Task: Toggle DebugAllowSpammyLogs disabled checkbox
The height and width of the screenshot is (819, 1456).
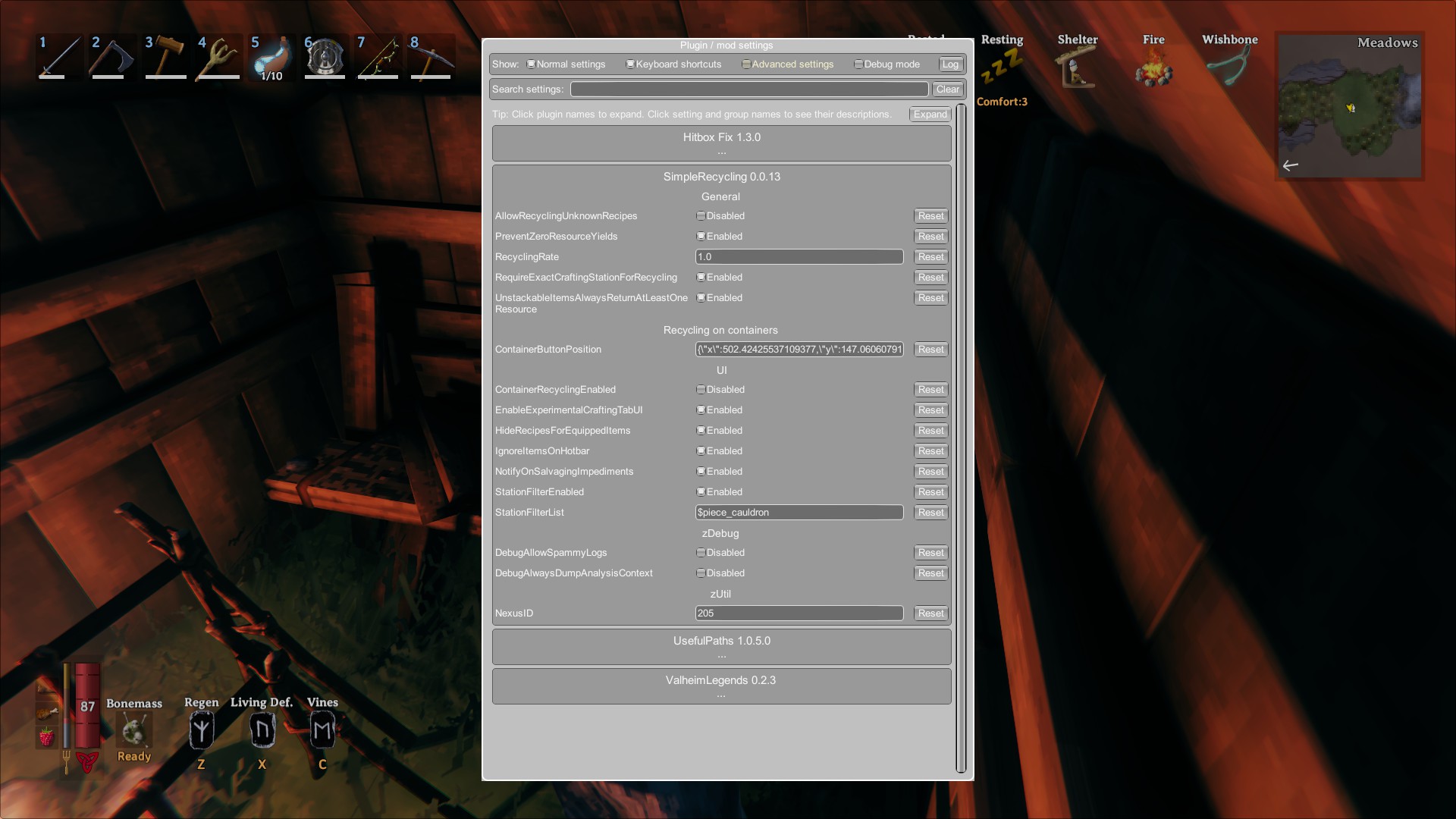Action: (701, 552)
